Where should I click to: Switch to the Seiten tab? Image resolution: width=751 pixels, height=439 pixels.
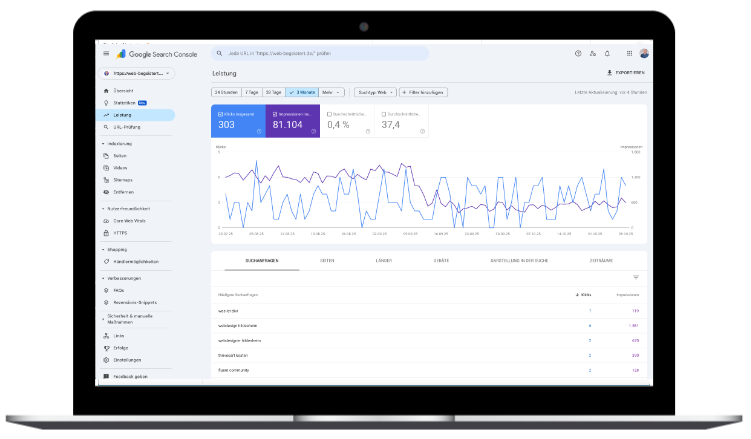point(327,260)
